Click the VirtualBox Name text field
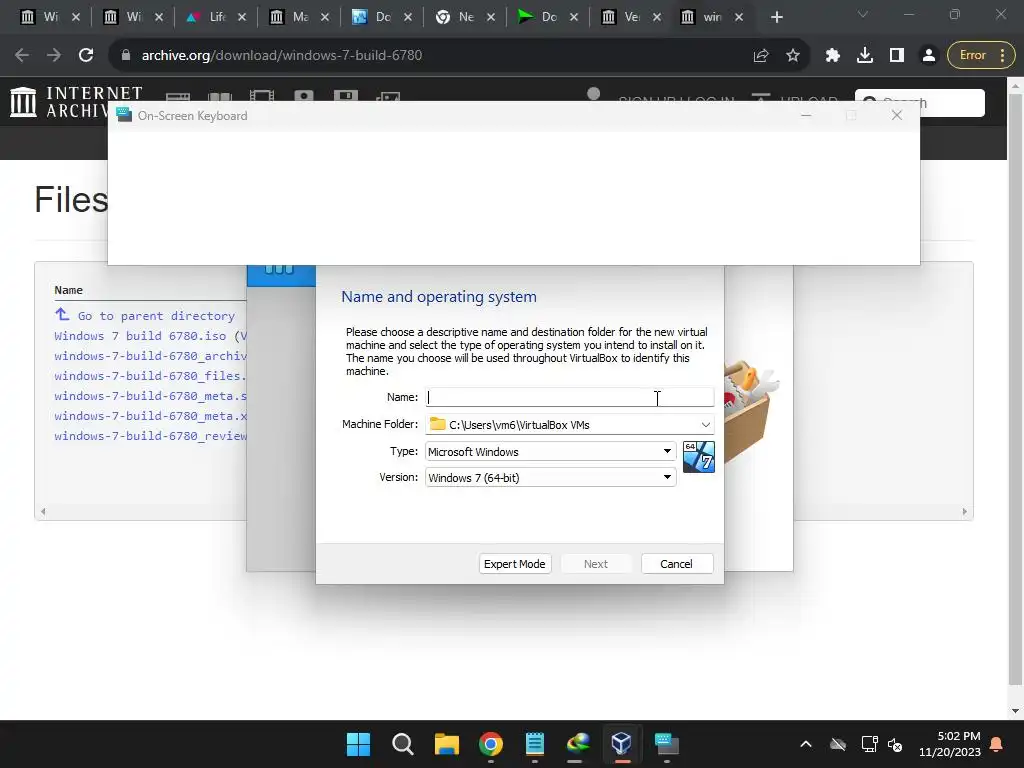Screen dimensions: 1024x768 [569, 397]
